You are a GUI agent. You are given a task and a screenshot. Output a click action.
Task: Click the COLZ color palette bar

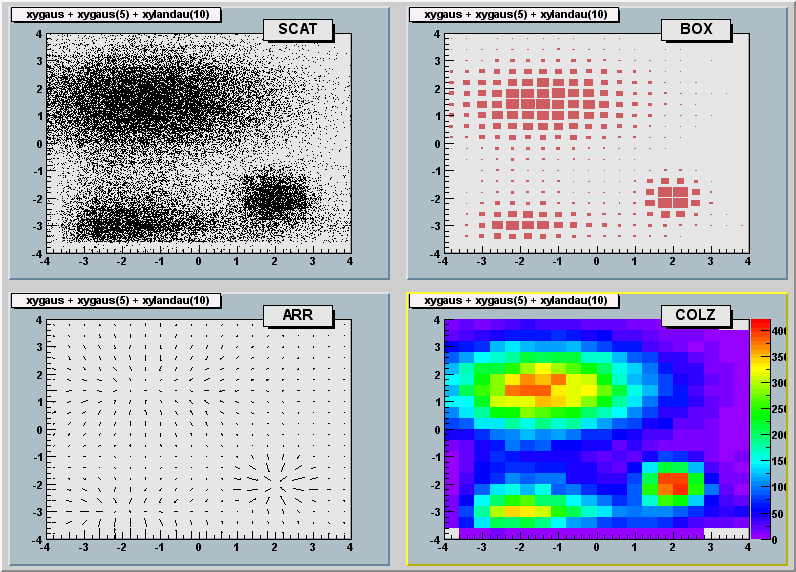pos(760,430)
